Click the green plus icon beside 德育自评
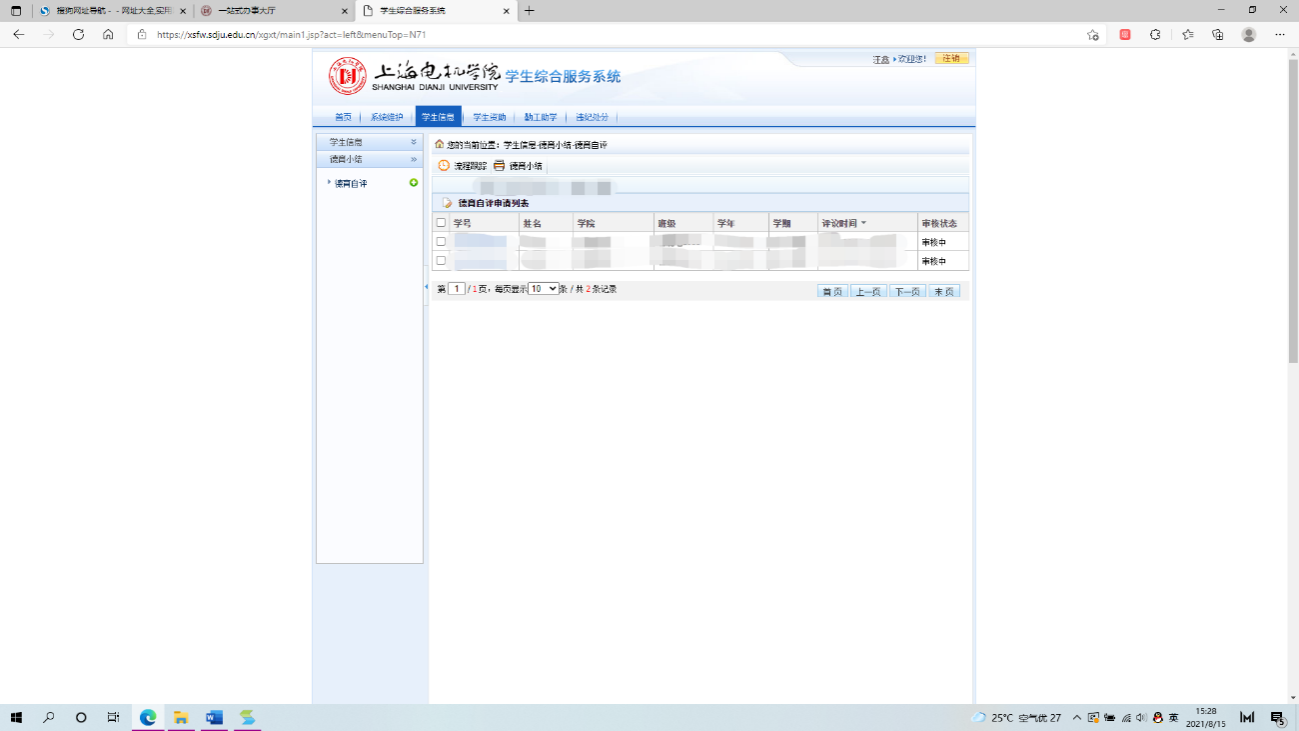 [414, 183]
